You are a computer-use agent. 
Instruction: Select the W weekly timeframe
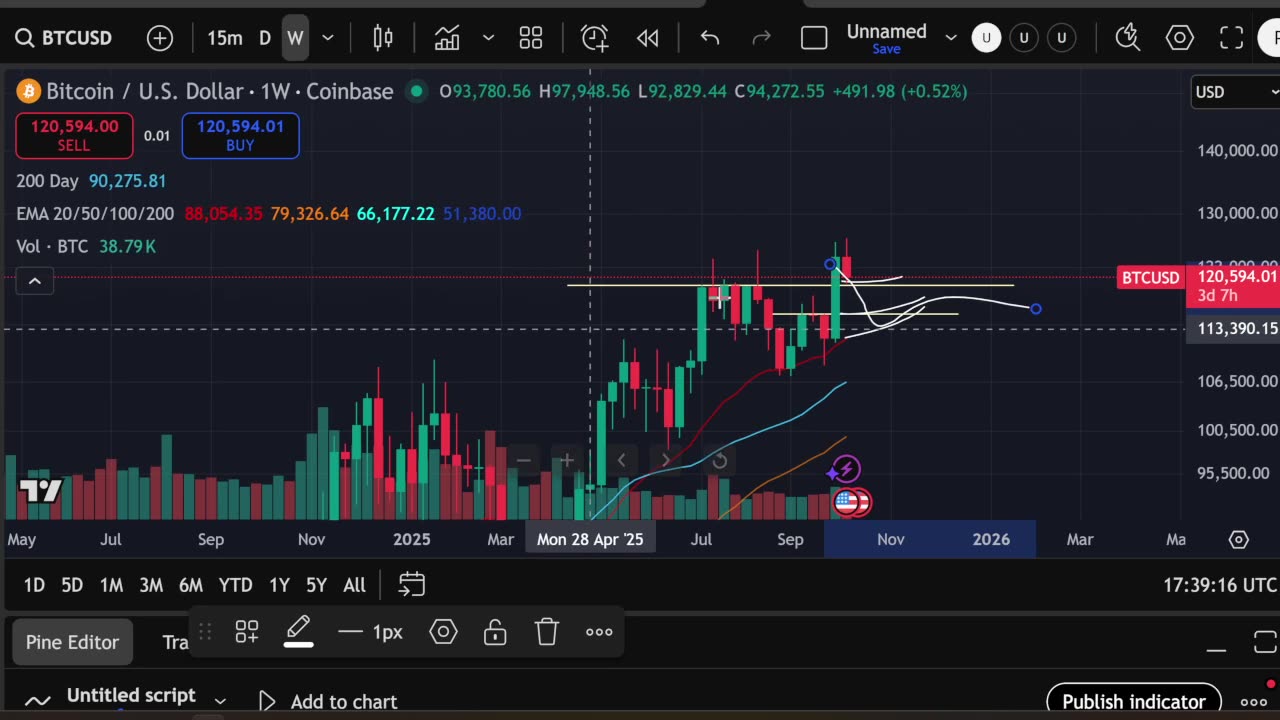[295, 38]
